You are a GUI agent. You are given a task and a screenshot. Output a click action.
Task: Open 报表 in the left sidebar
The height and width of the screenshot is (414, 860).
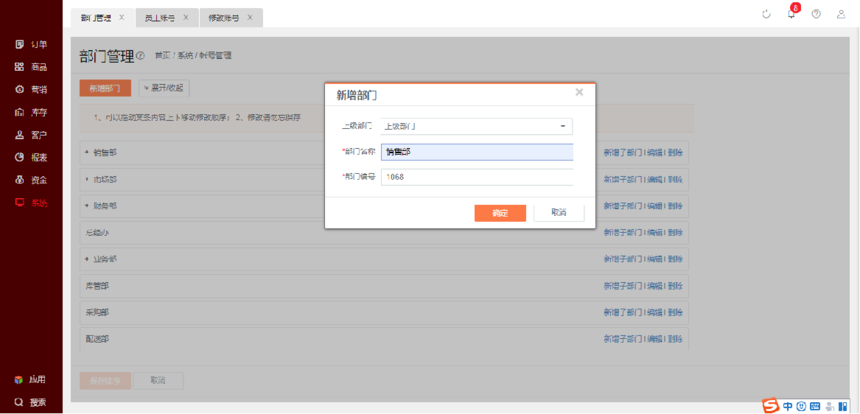(x=31, y=158)
